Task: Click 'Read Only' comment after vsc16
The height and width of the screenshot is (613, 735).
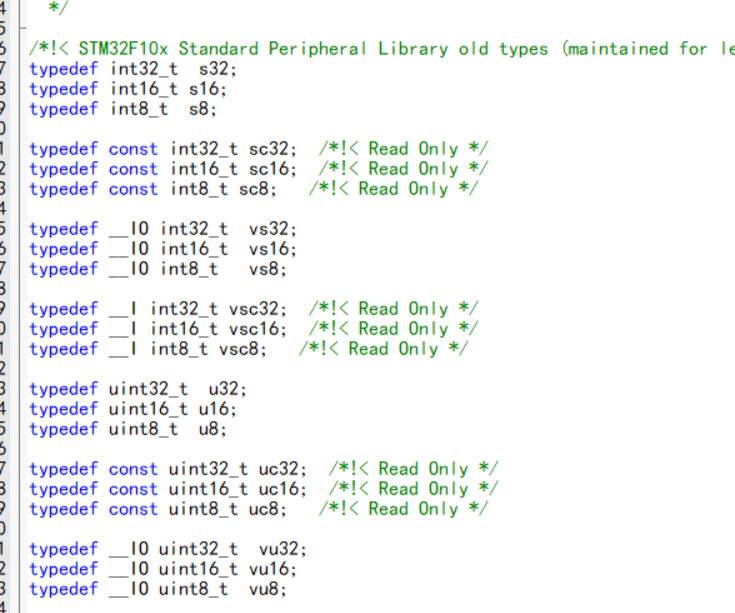Action: (403, 329)
